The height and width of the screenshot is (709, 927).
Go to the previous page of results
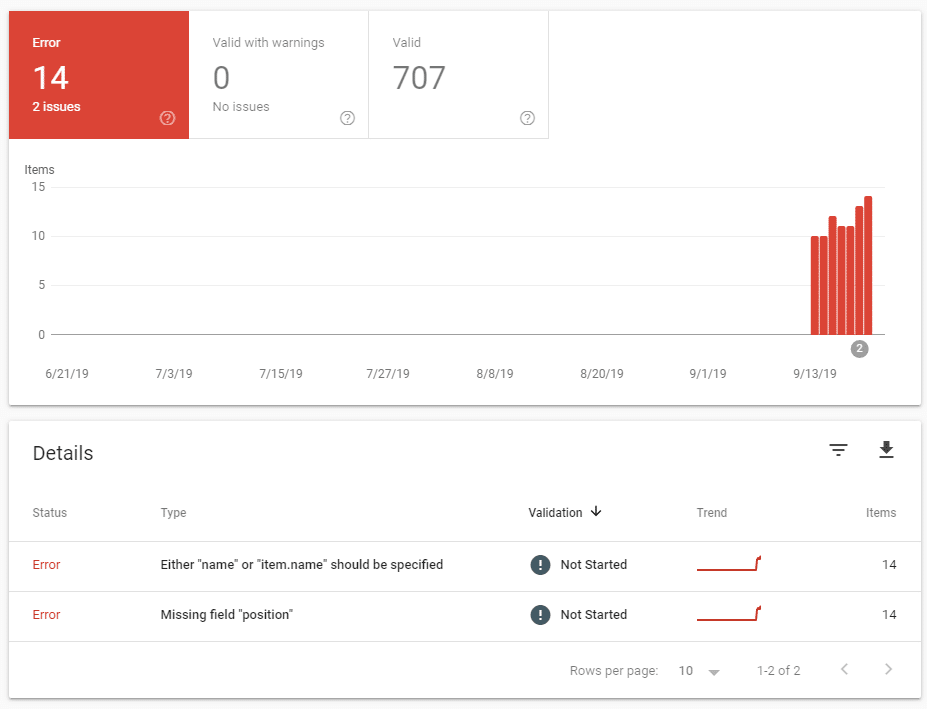[844, 670]
